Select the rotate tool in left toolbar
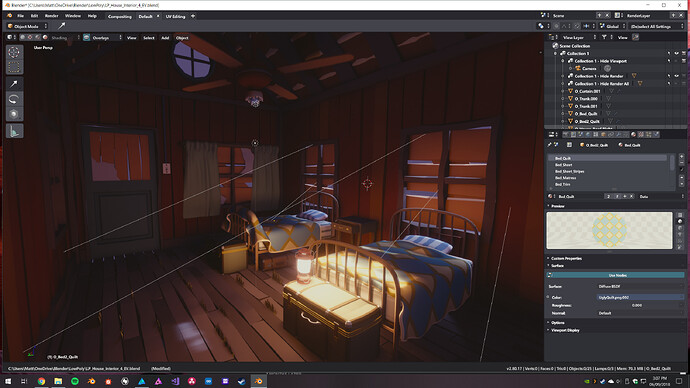Viewport: 690px width, 388px height. (x=14, y=99)
